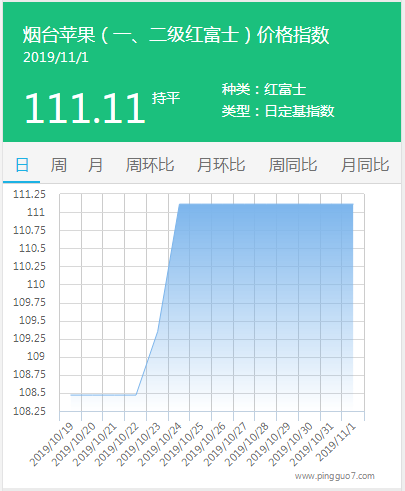
Task: Click the x-axis date 2019/10/24
Action: point(160,444)
